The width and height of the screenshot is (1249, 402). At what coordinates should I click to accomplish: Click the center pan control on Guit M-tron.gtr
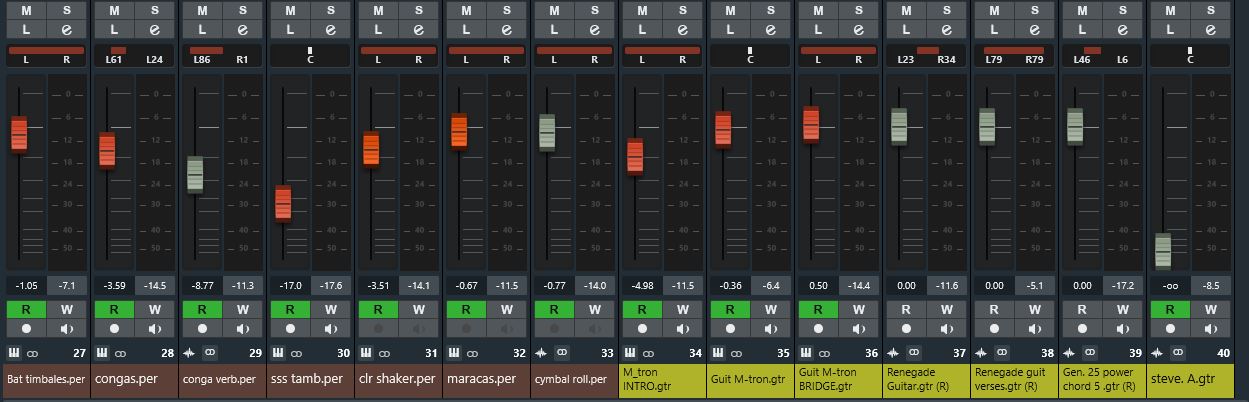[x=750, y=55]
